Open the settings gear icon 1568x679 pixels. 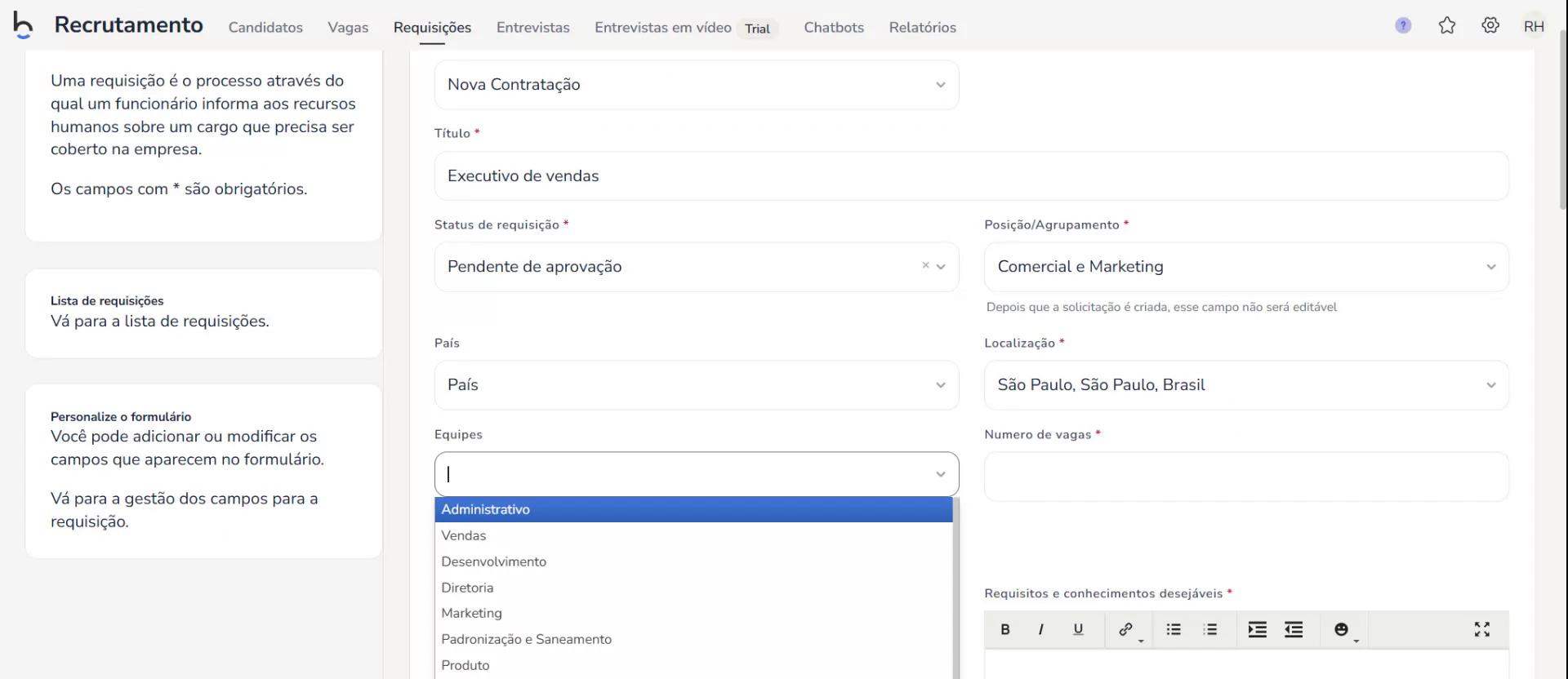click(x=1490, y=25)
